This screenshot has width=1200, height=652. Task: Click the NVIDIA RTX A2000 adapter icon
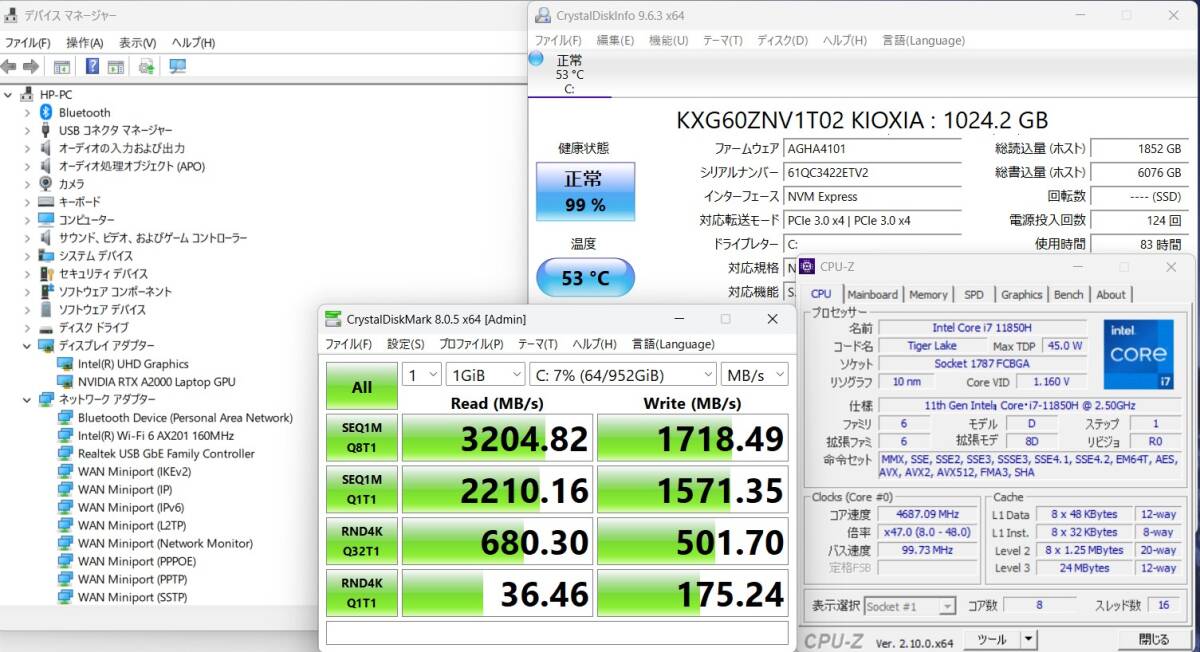pyautogui.click(x=66, y=382)
